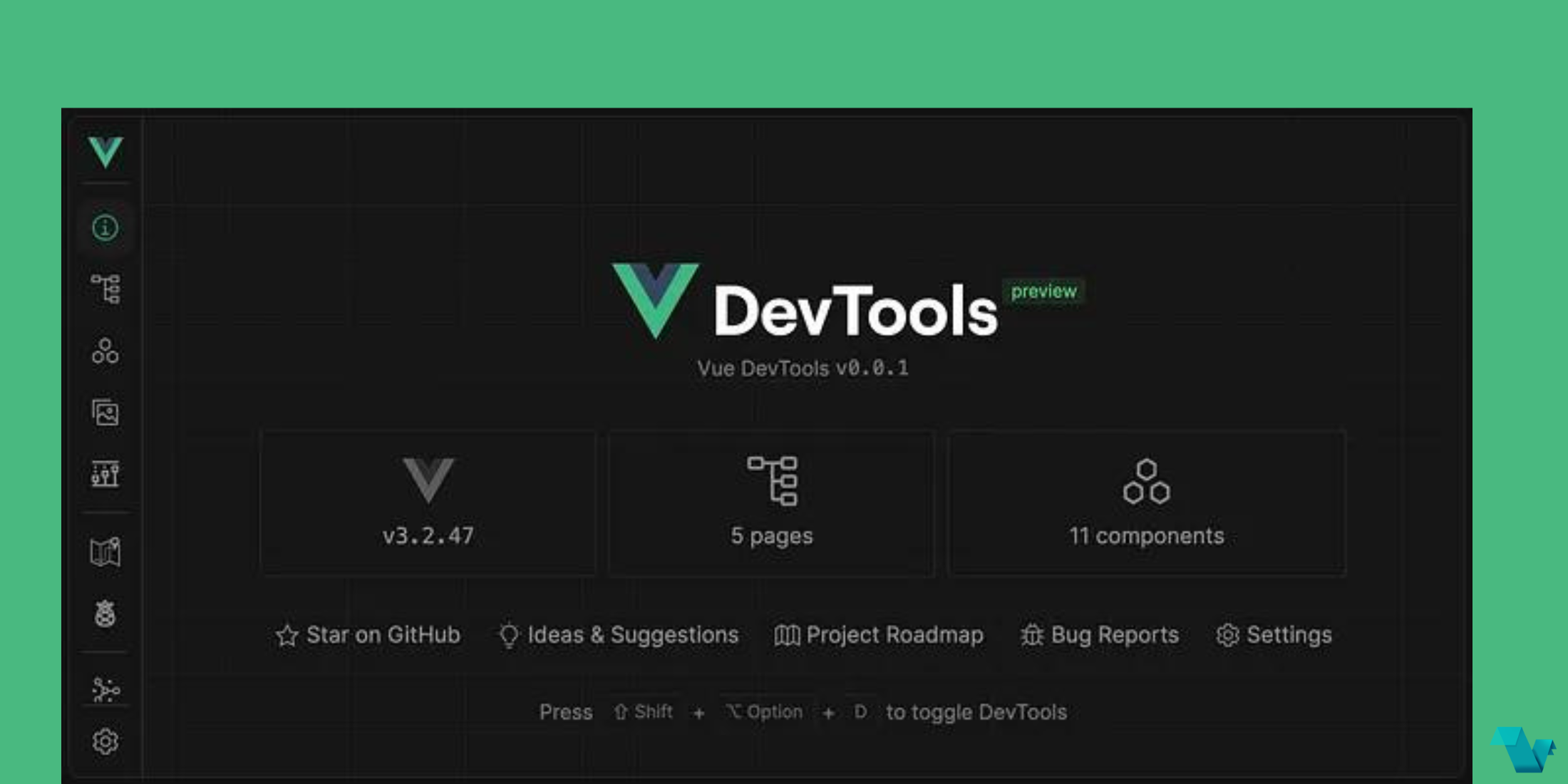1568x784 pixels.
Task: Open the Components hexagons icon in sidebar
Action: [105, 351]
